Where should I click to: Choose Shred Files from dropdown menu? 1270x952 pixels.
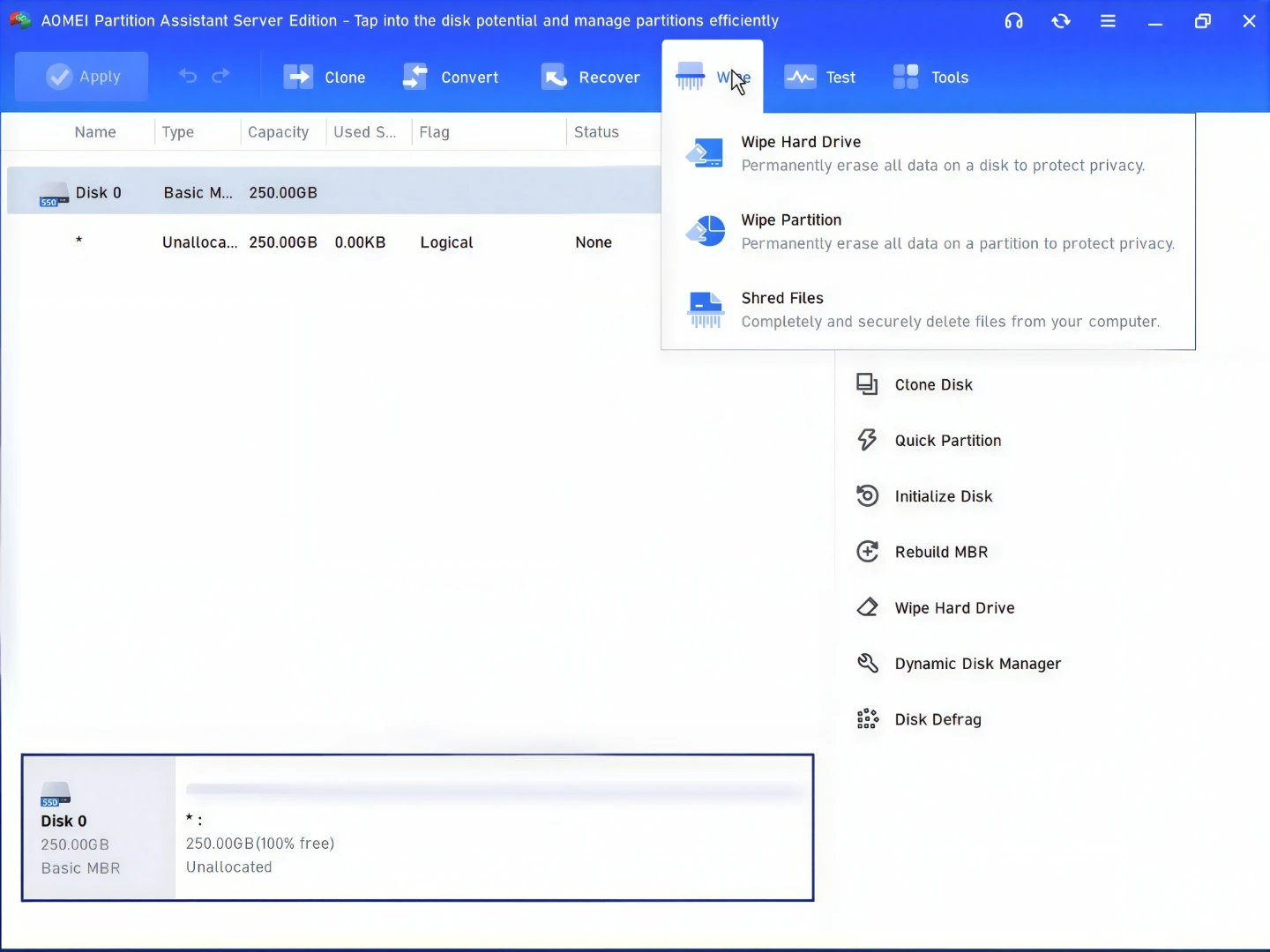(x=928, y=310)
